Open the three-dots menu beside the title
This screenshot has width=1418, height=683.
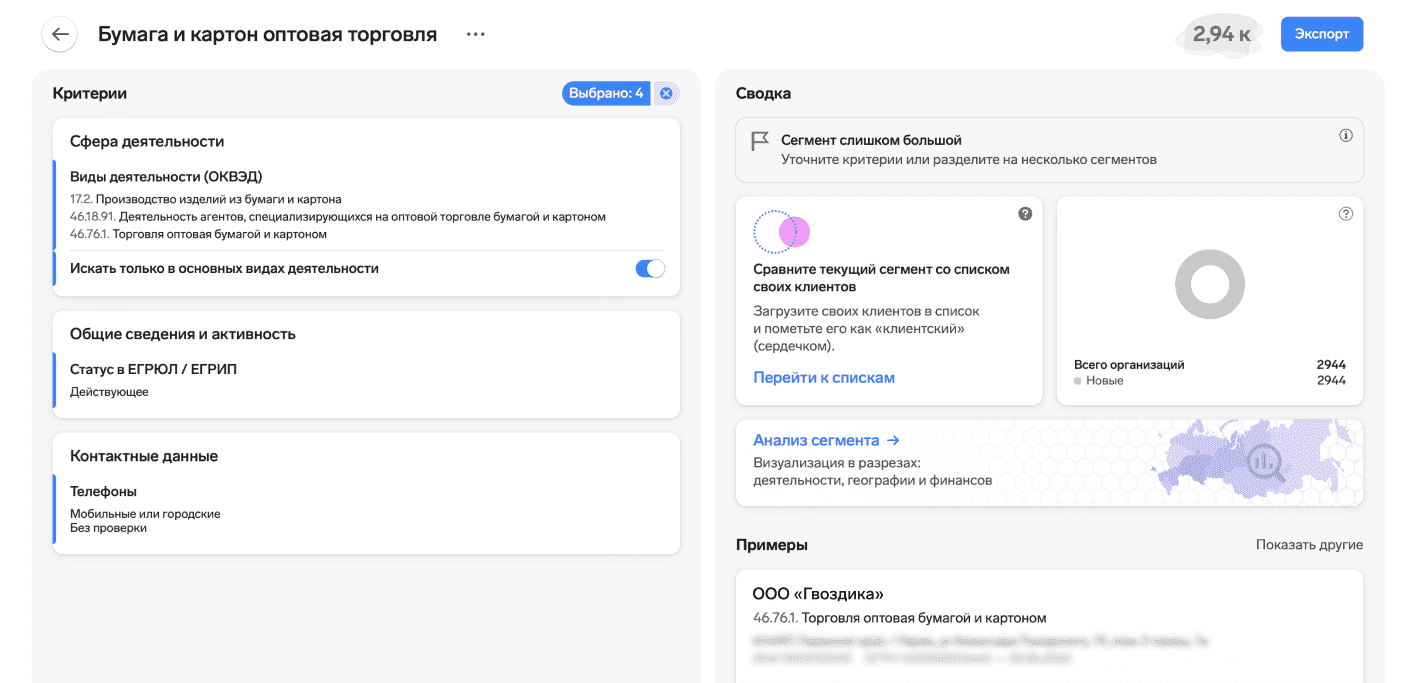(476, 34)
